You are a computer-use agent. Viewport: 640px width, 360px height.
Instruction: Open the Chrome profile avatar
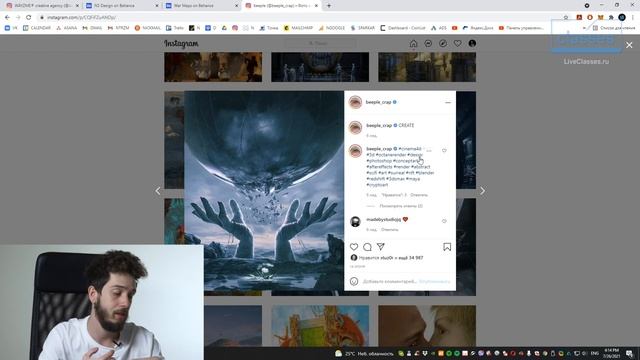click(x=622, y=17)
